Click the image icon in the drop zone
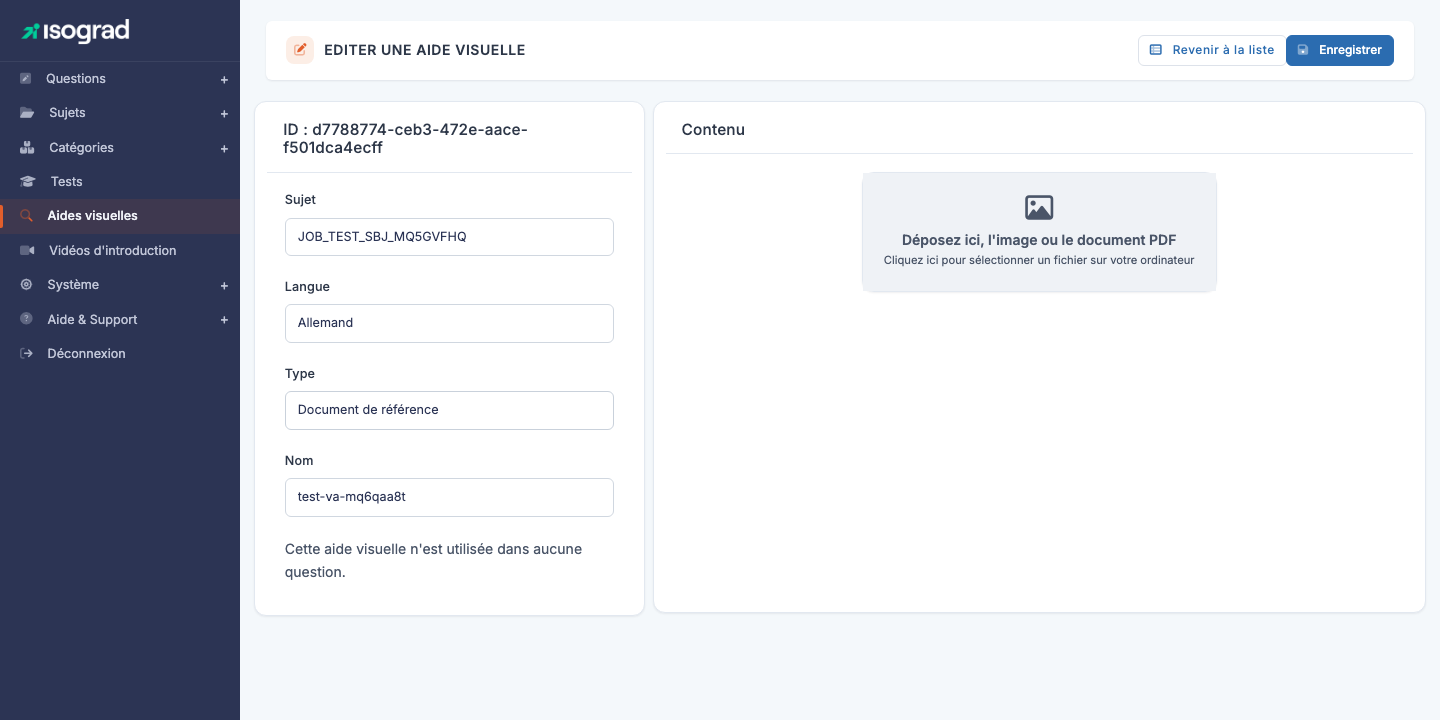 (x=1039, y=208)
